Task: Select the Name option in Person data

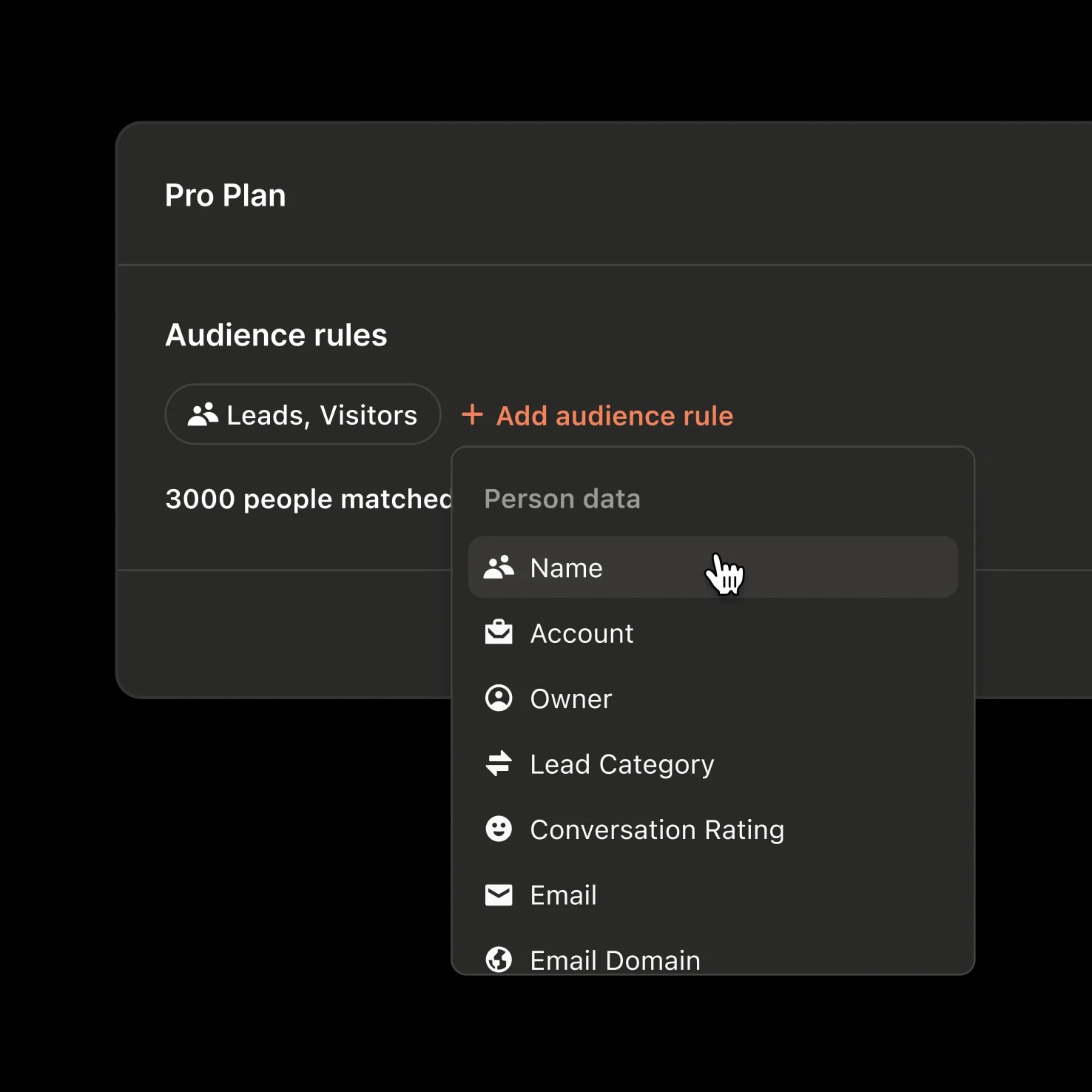Action: coord(713,567)
